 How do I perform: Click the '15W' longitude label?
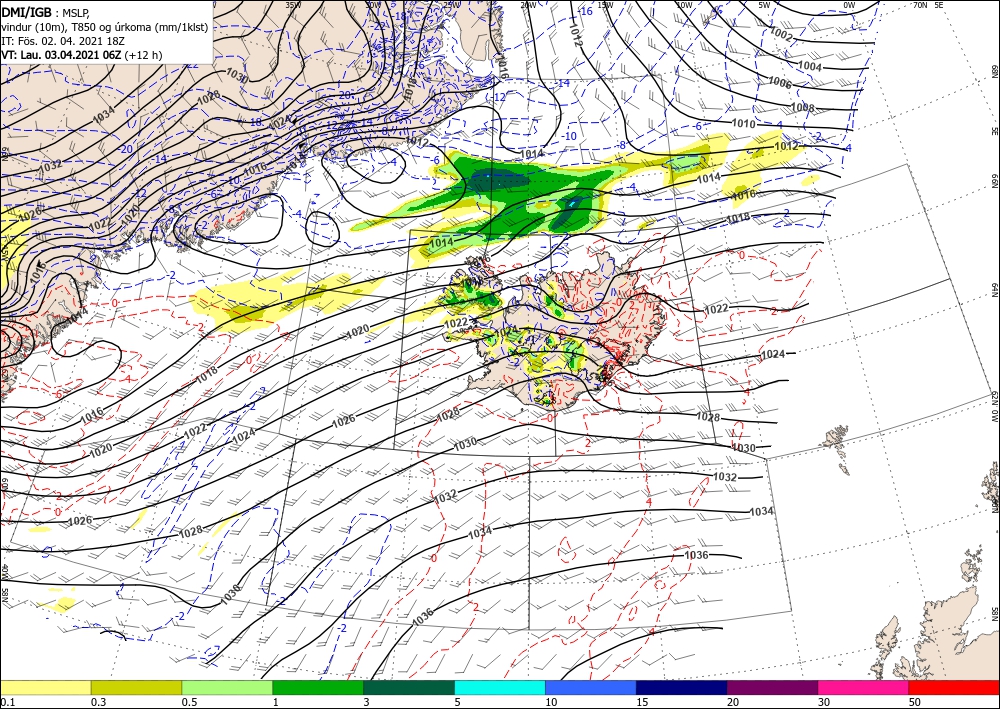[x=605, y=5]
